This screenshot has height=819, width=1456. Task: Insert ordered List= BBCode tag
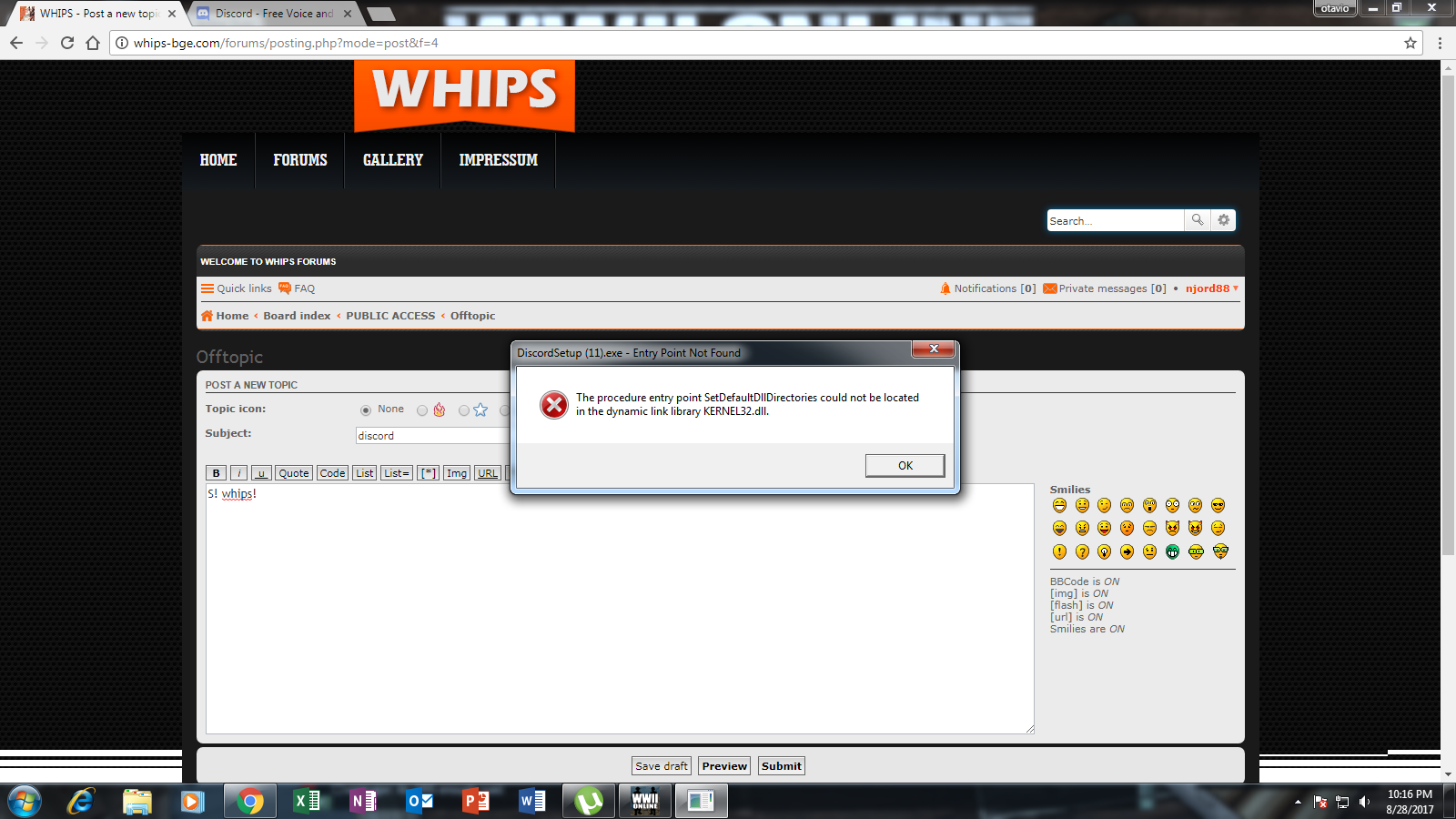(x=397, y=473)
